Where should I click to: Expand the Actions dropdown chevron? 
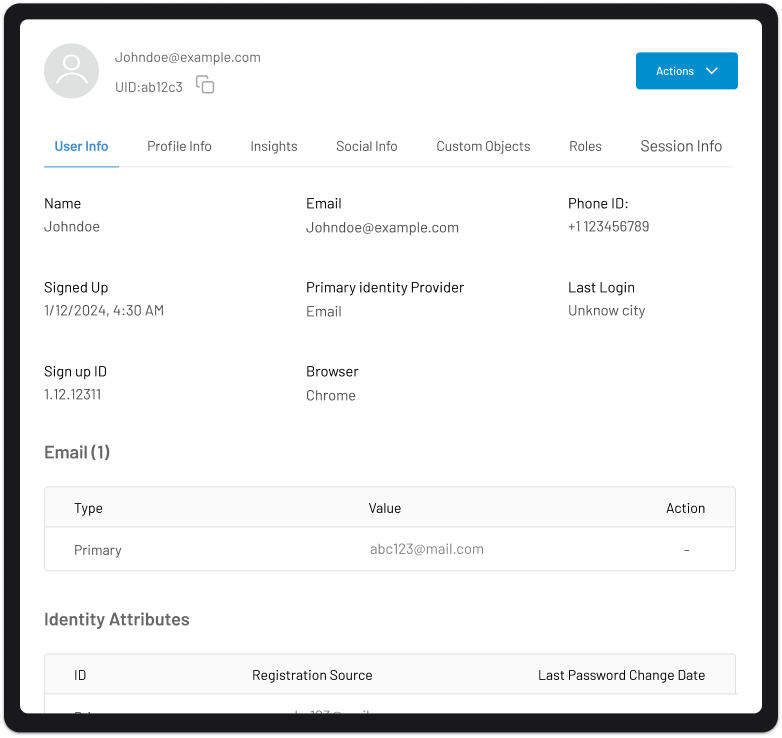712,71
